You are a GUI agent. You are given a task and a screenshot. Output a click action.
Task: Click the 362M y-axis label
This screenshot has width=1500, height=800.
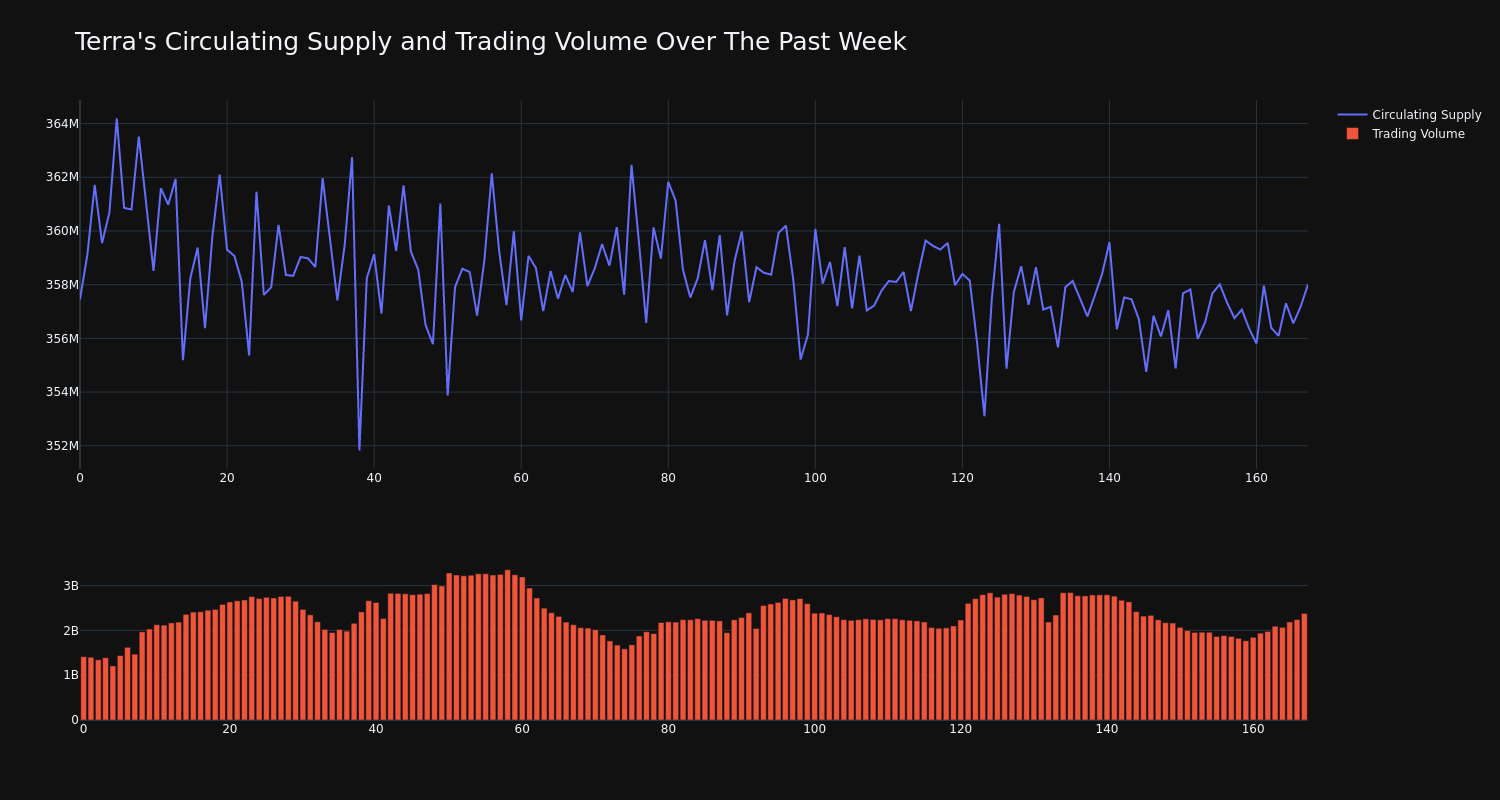(62, 177)
